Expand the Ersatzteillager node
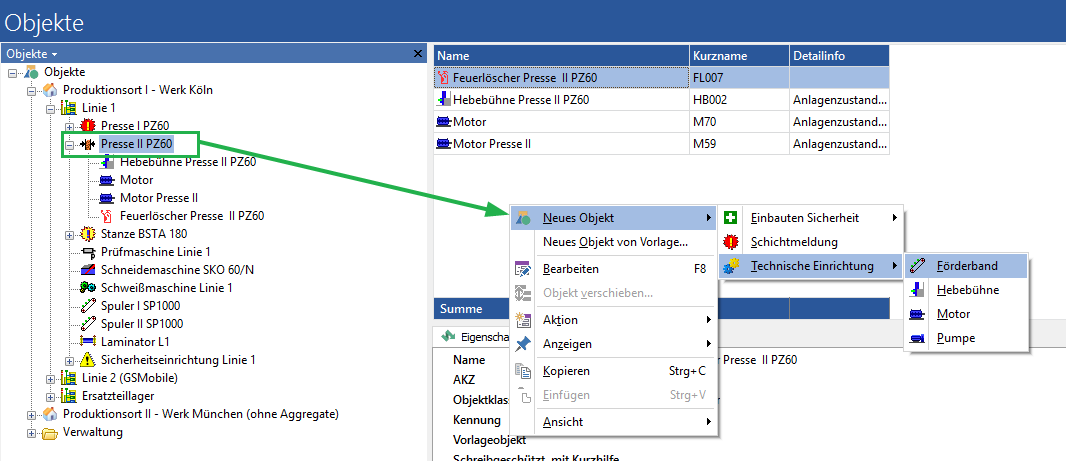The image size is (1066, 461). click(x=50, y=396)
